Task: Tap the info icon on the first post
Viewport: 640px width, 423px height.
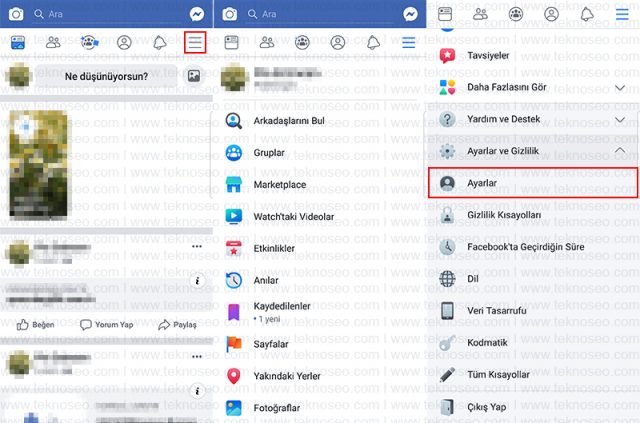Action: pyautogui.click(x=197, y=281)
